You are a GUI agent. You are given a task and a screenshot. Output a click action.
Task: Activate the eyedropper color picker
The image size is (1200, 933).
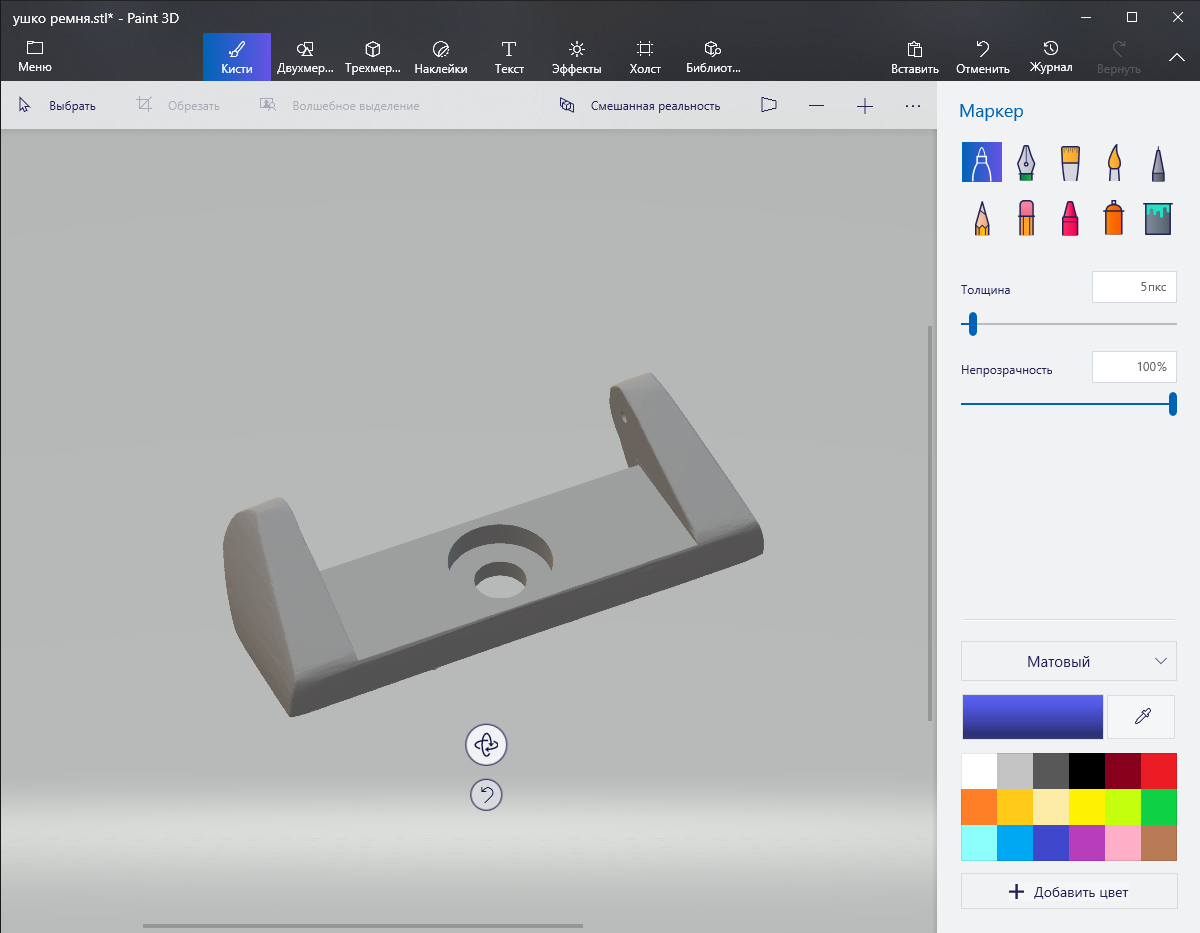pos(1142,717)
